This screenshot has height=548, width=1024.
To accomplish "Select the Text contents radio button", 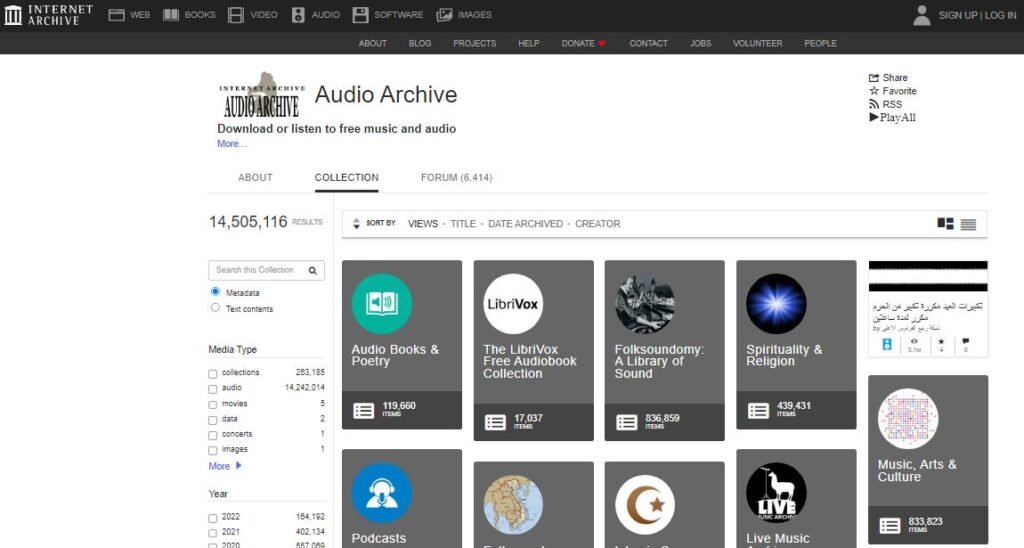I will click(x=215, y=308).
